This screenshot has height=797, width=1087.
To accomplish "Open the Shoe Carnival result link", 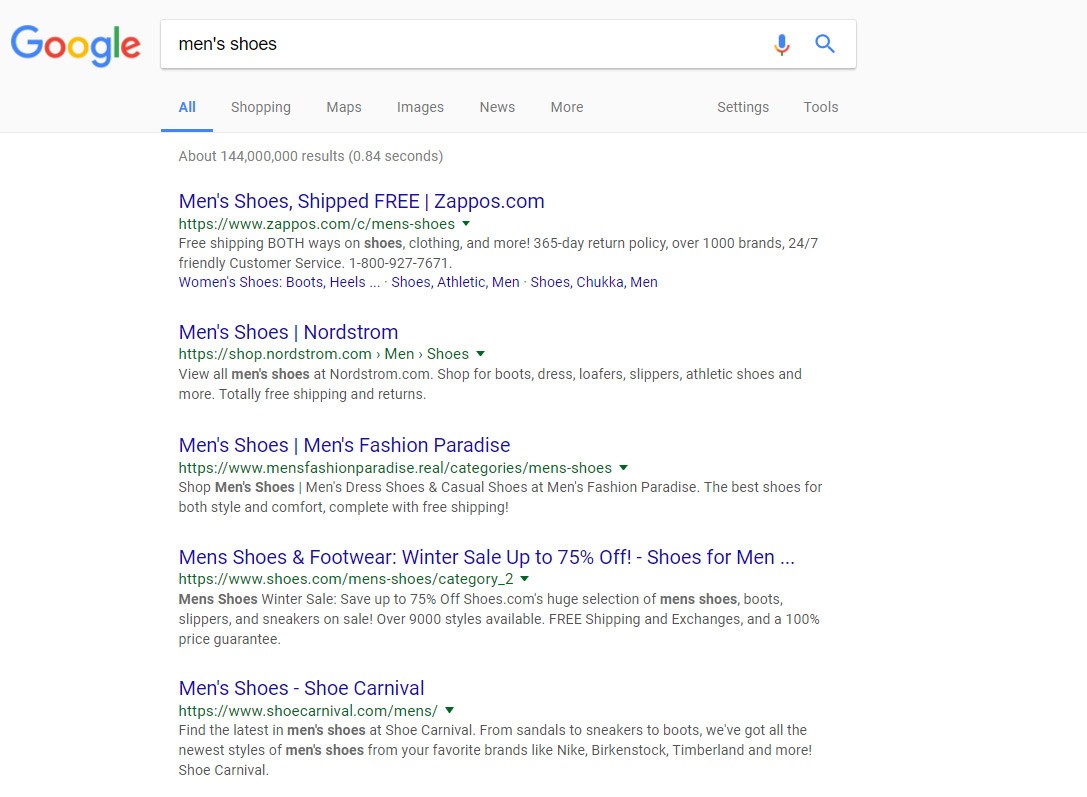I will tap(301, 688).
